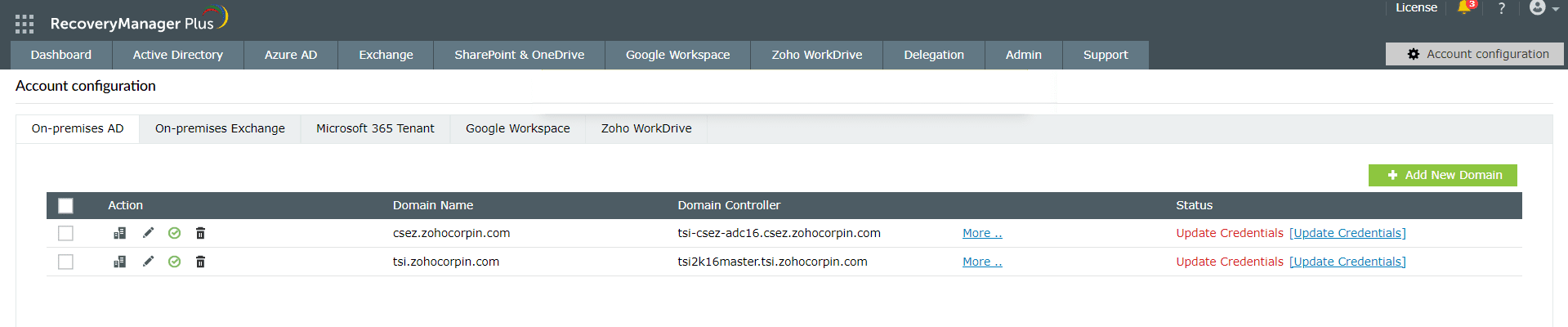
Task: Click the edit pencil icon for csez.zohocorpin.com
Action: (148, 233)
